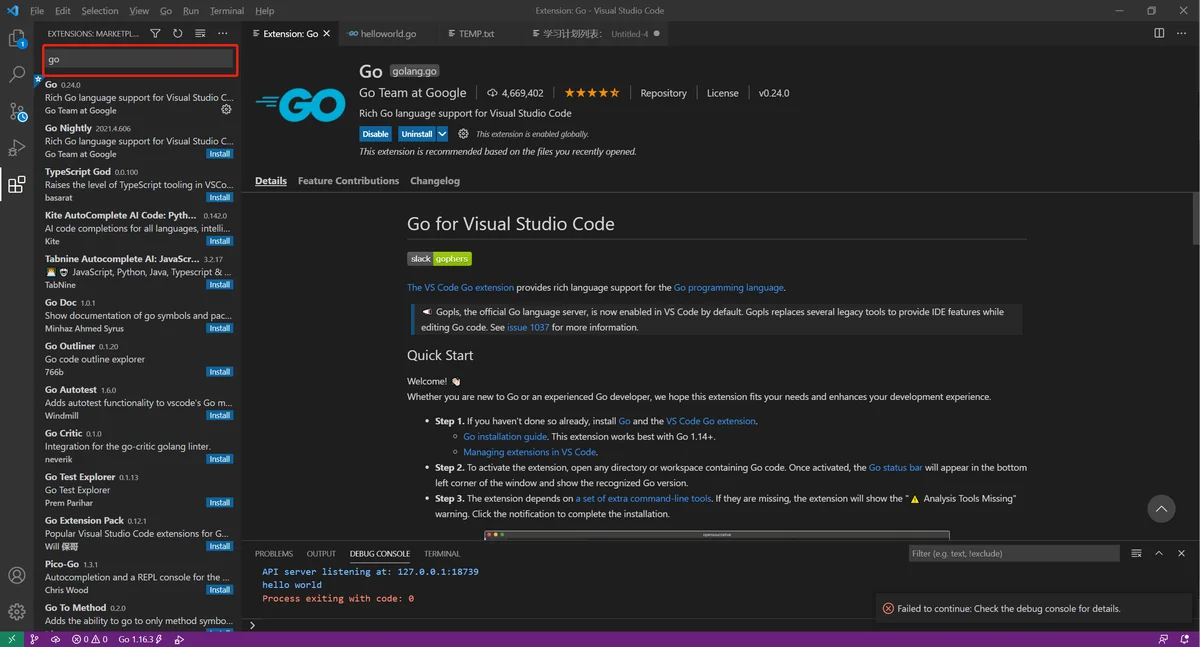Image resolution: width=1200 pixels, height=647 pixels.
Task: Open the Terminal menu
Action: 227,10
